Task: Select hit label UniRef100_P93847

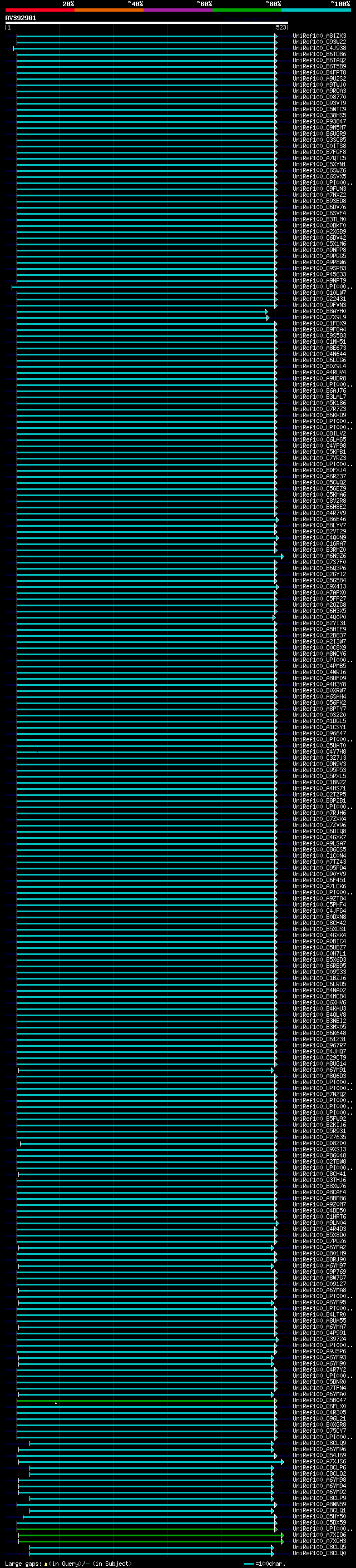Action: [x=319, y=122]
